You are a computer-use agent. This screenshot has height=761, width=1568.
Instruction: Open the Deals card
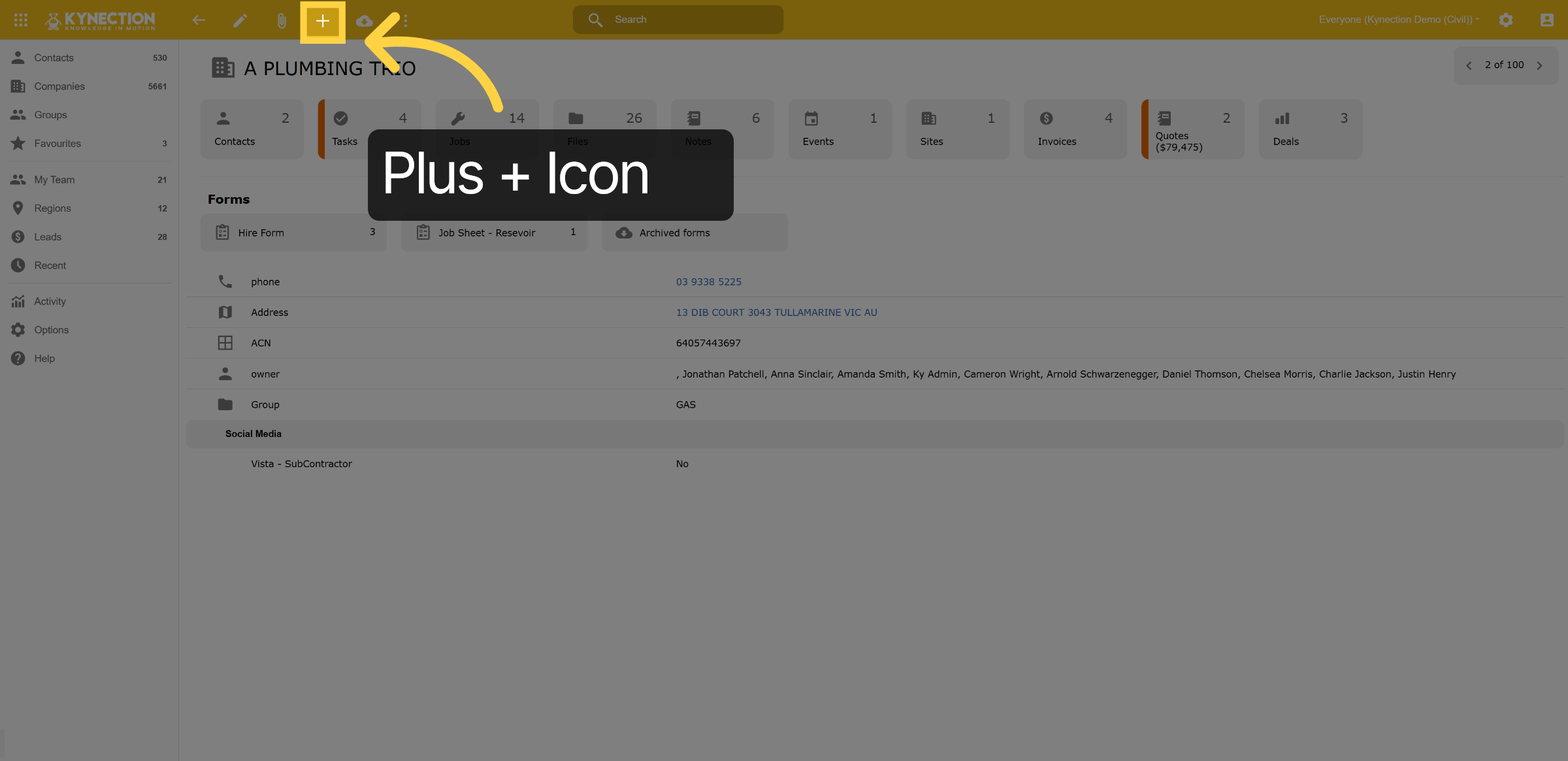1311,129
